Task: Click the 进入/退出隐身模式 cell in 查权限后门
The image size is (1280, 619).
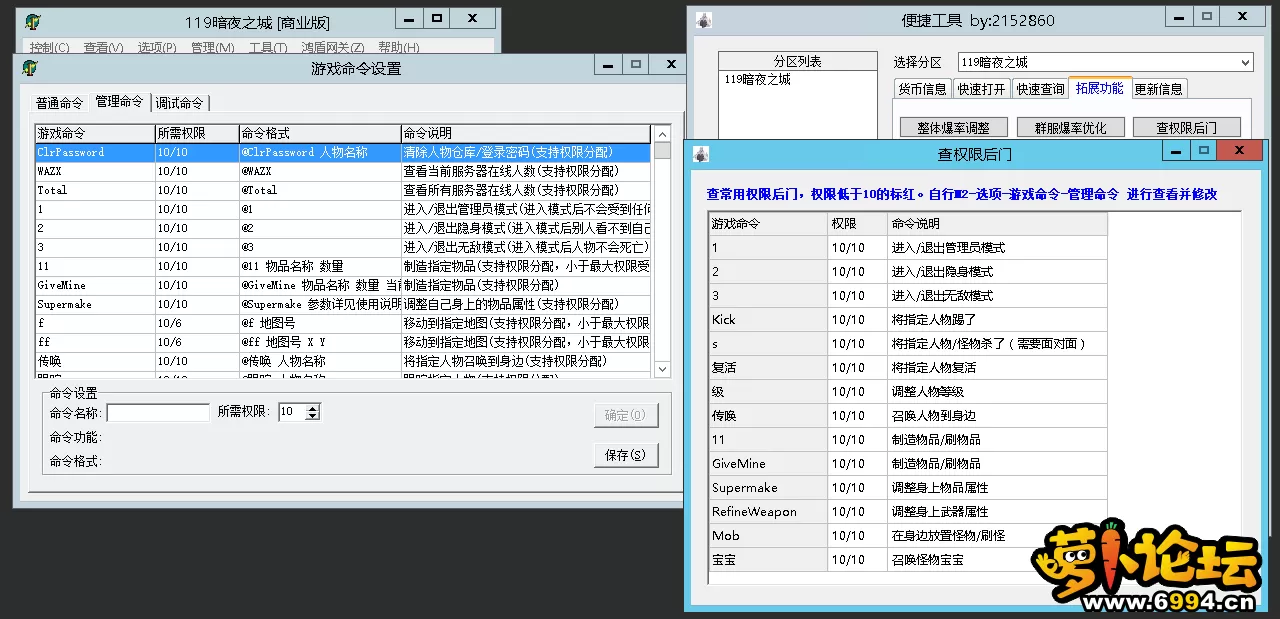Action: [x=997, y=271]
